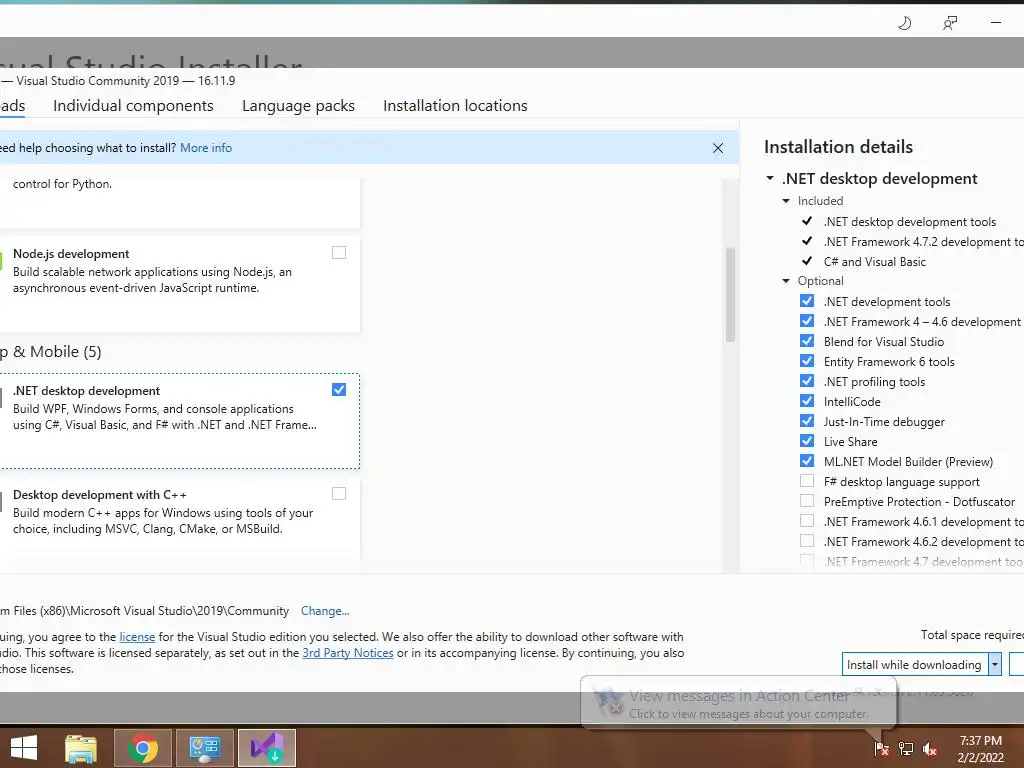The height and width of the screenshot is (768, 1024).
Task: Toggle the dark theme moon icon
Action: (x=904, y=24)
